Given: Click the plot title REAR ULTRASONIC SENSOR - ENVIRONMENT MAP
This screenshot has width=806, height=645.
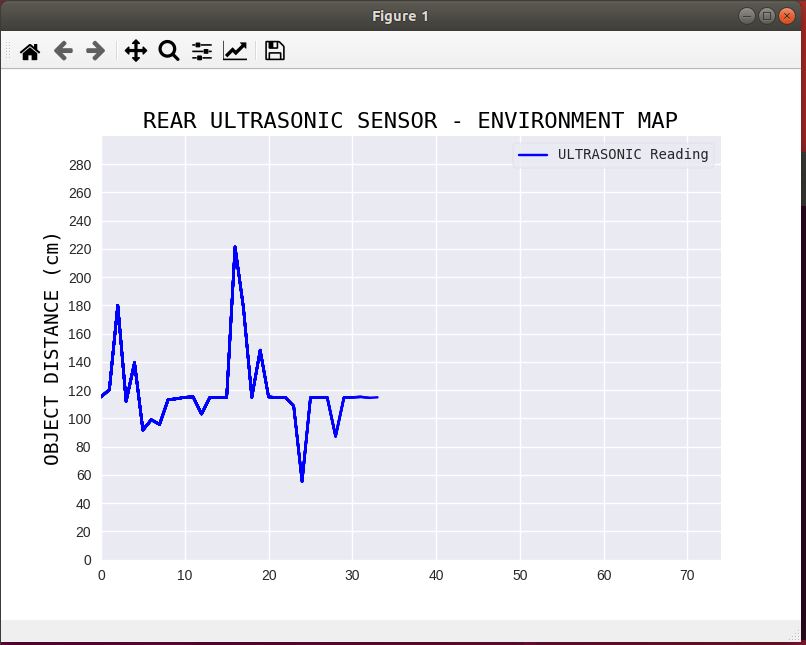Looking at the screenshot, I should 410,120.
